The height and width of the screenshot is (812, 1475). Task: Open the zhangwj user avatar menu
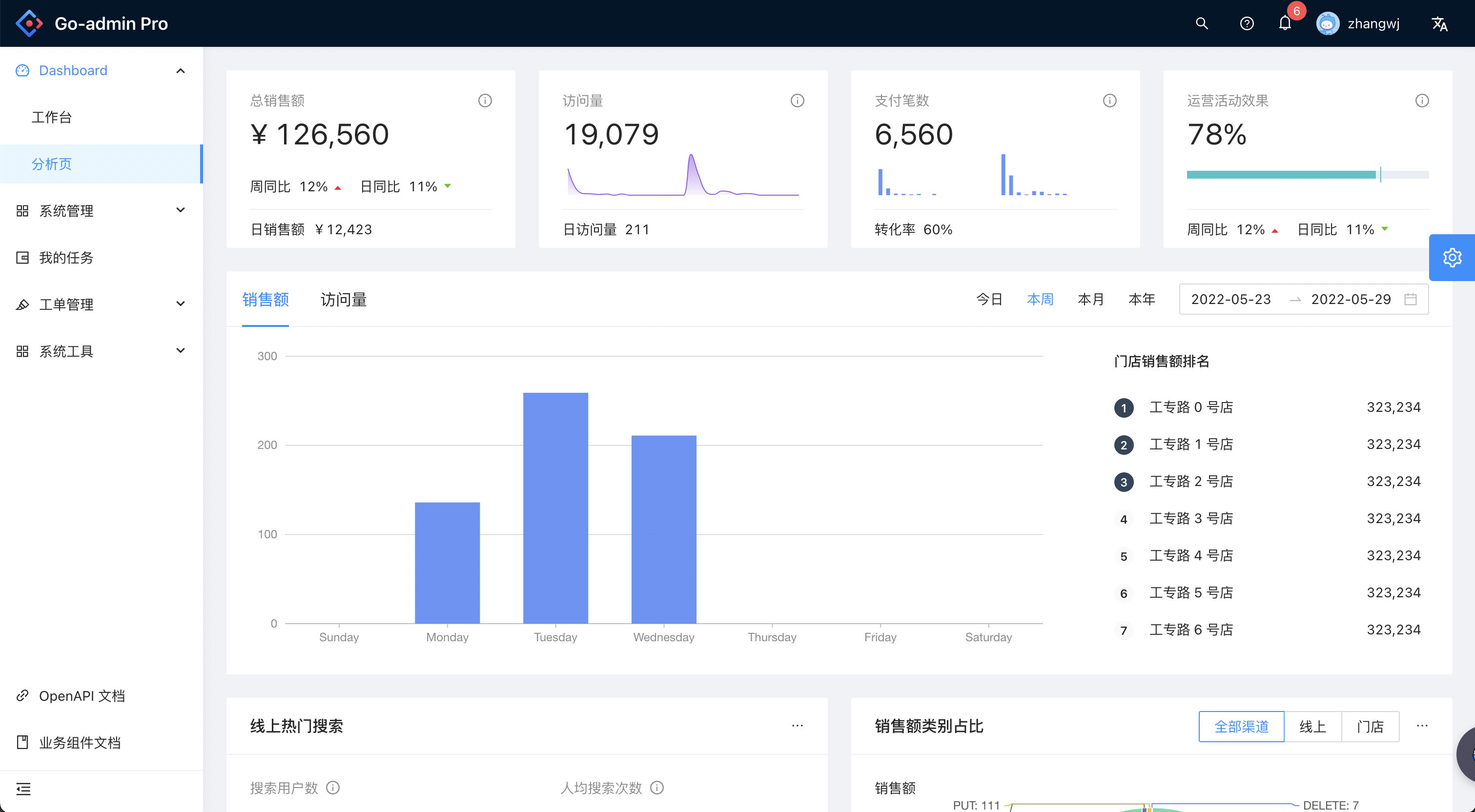[x=1328, y=23]
